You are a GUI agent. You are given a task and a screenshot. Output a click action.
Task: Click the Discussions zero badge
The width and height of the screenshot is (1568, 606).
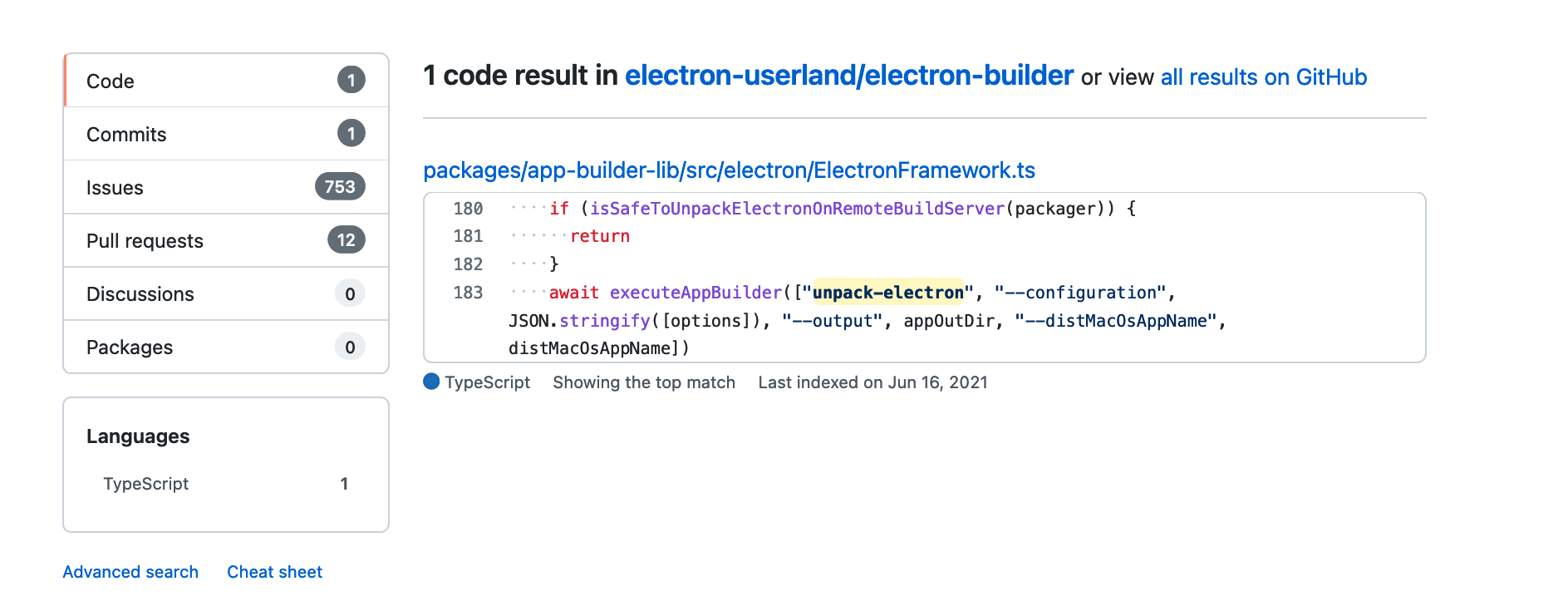[350, 293]
